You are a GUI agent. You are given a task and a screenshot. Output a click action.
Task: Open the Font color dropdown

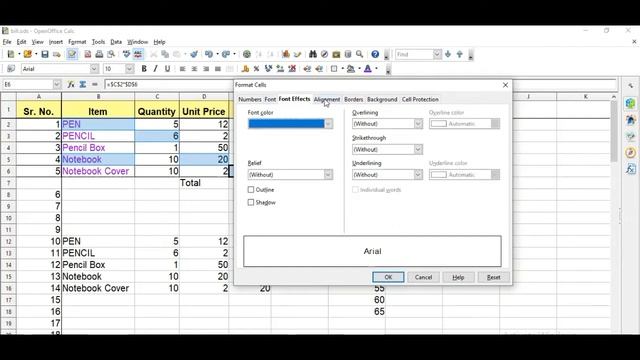click(329, 124)
